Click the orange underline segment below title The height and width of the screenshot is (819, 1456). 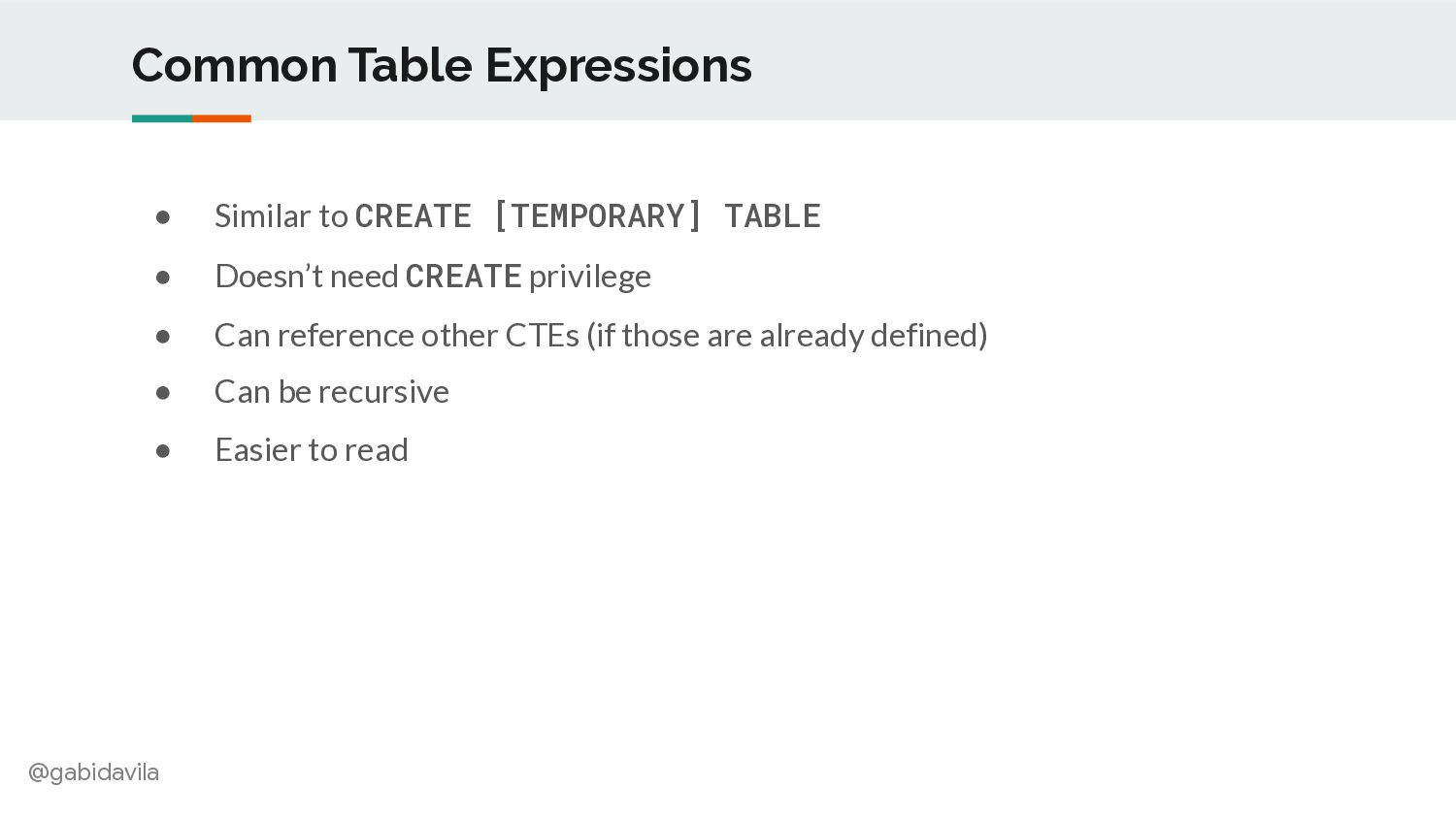[x=221, y=118]
